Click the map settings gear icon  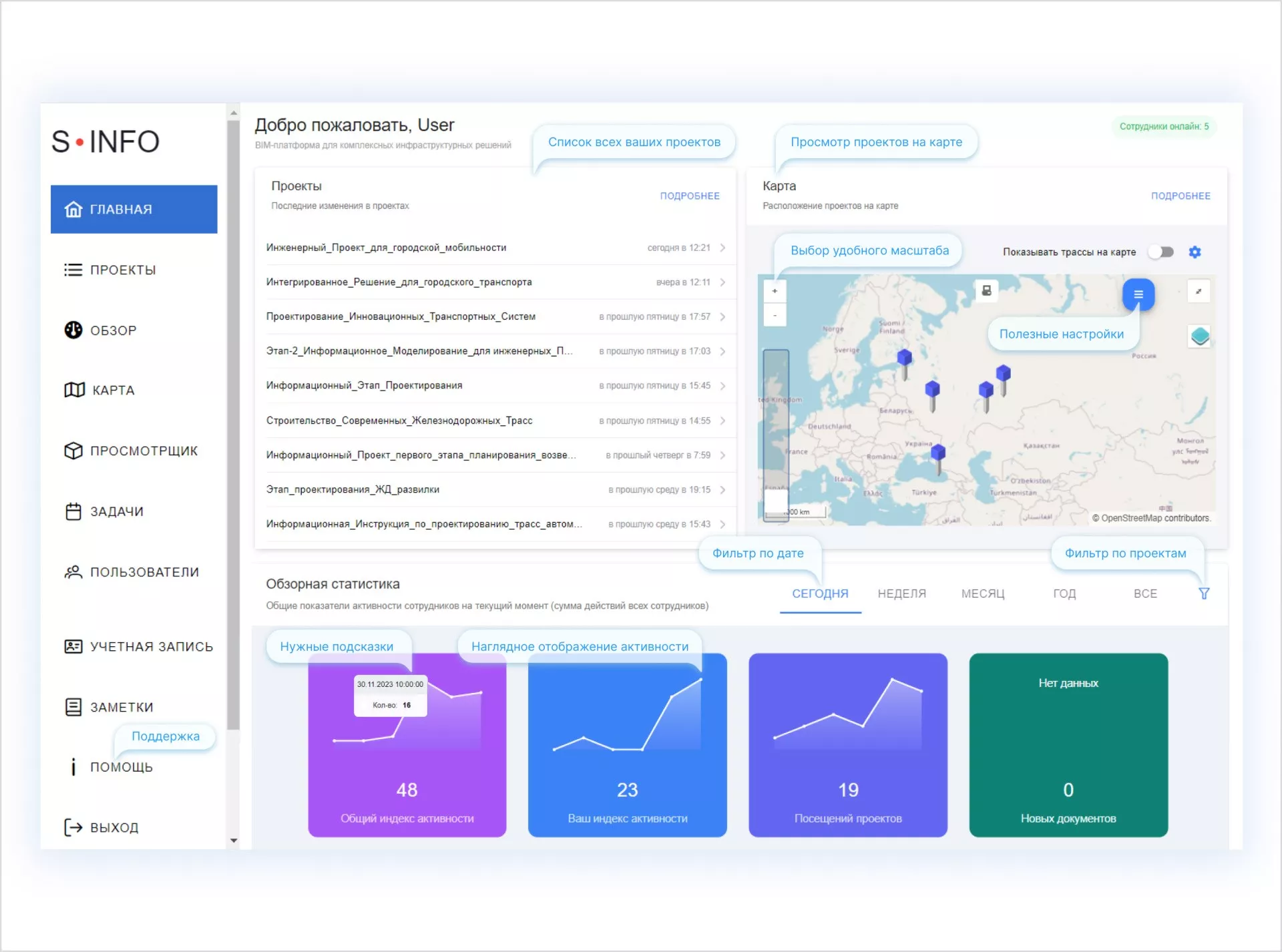(1195, 252)
